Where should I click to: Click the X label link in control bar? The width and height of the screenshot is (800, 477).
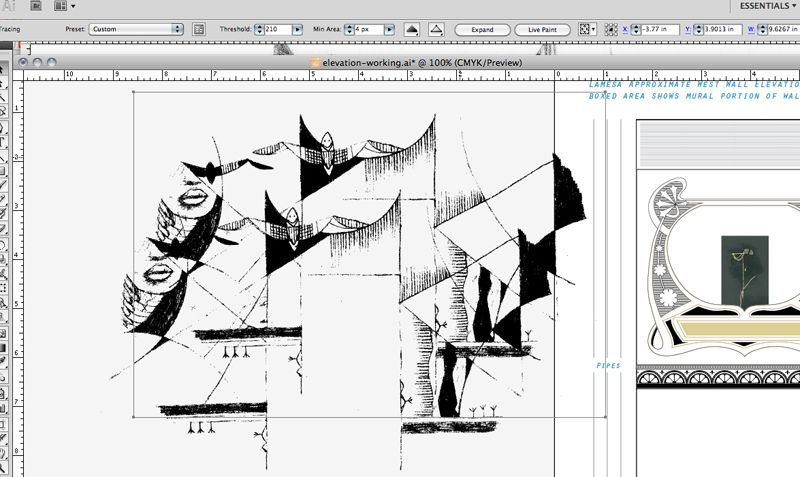624,30
